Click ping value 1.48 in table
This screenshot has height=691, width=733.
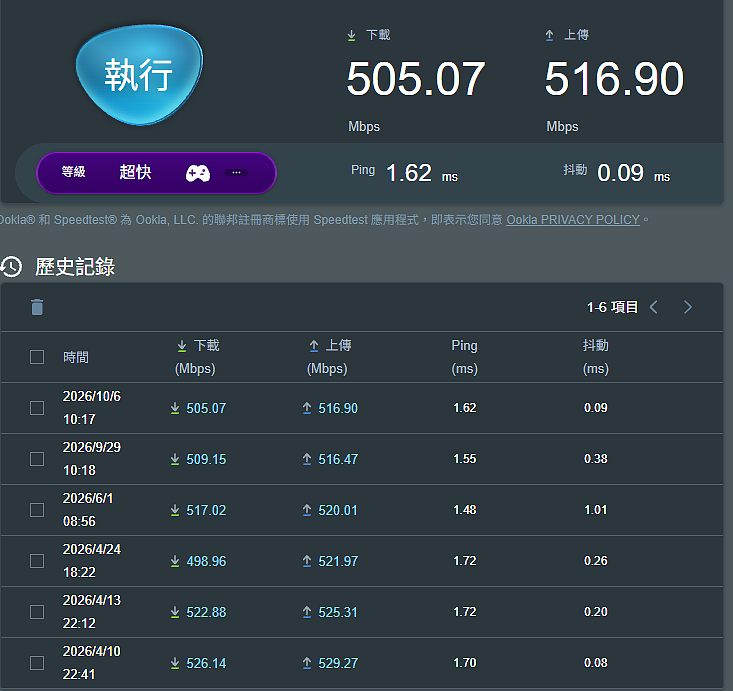click(x=465, y=510)
